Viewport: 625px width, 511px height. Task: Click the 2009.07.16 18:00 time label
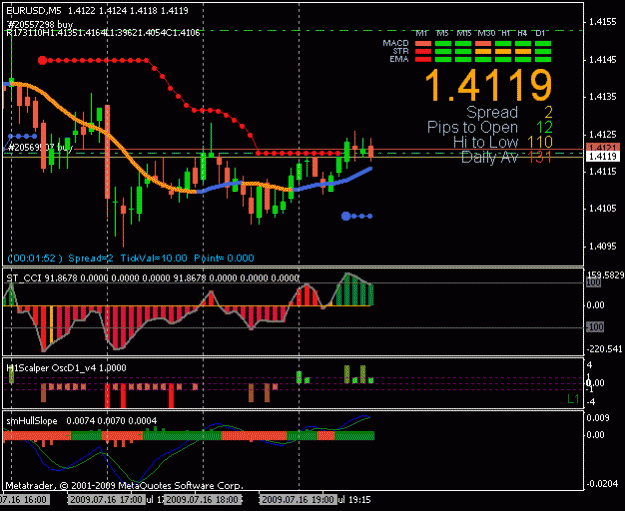(202, 499)
